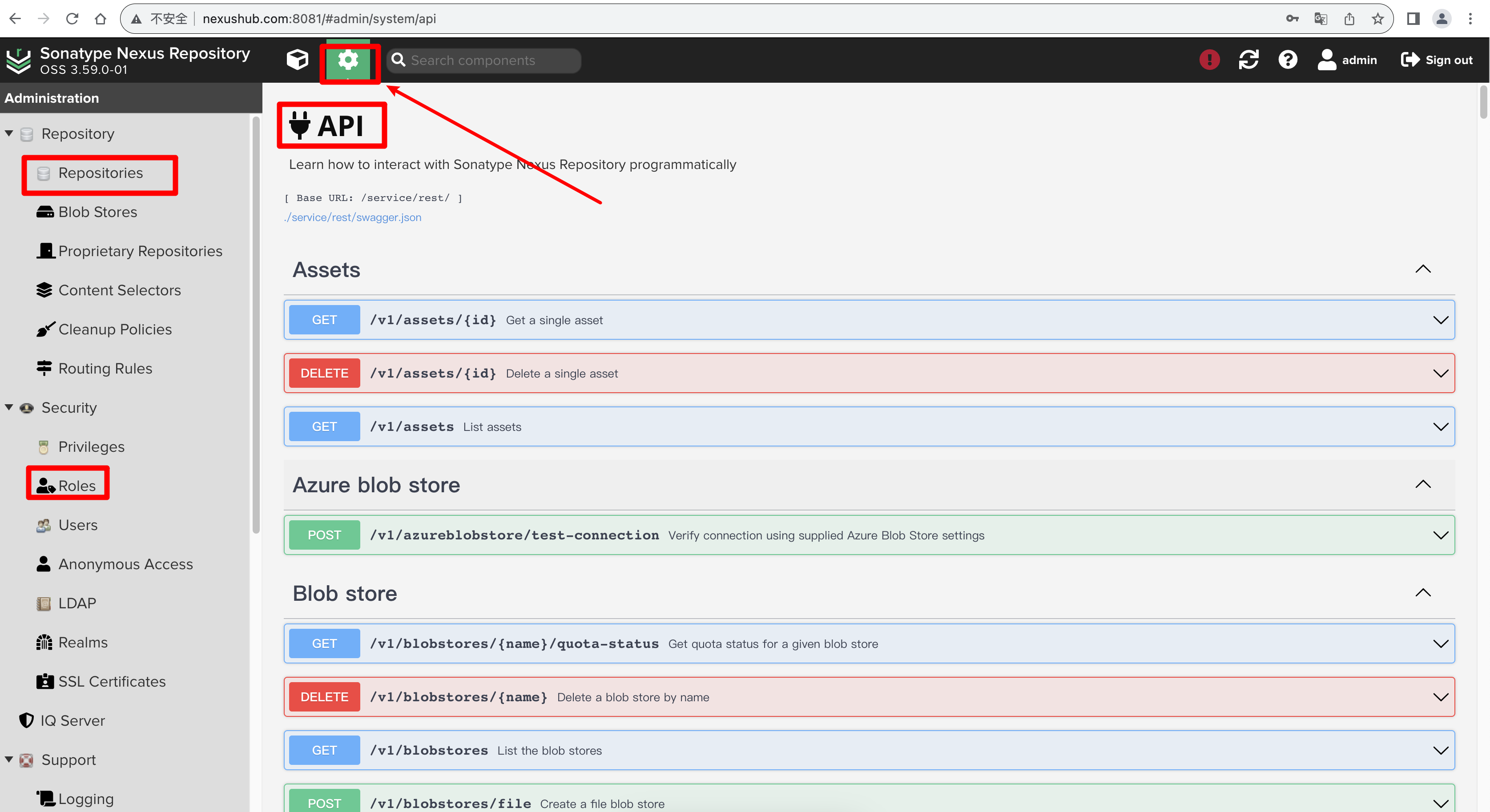Open the admin user account button

pos(1346,60)
